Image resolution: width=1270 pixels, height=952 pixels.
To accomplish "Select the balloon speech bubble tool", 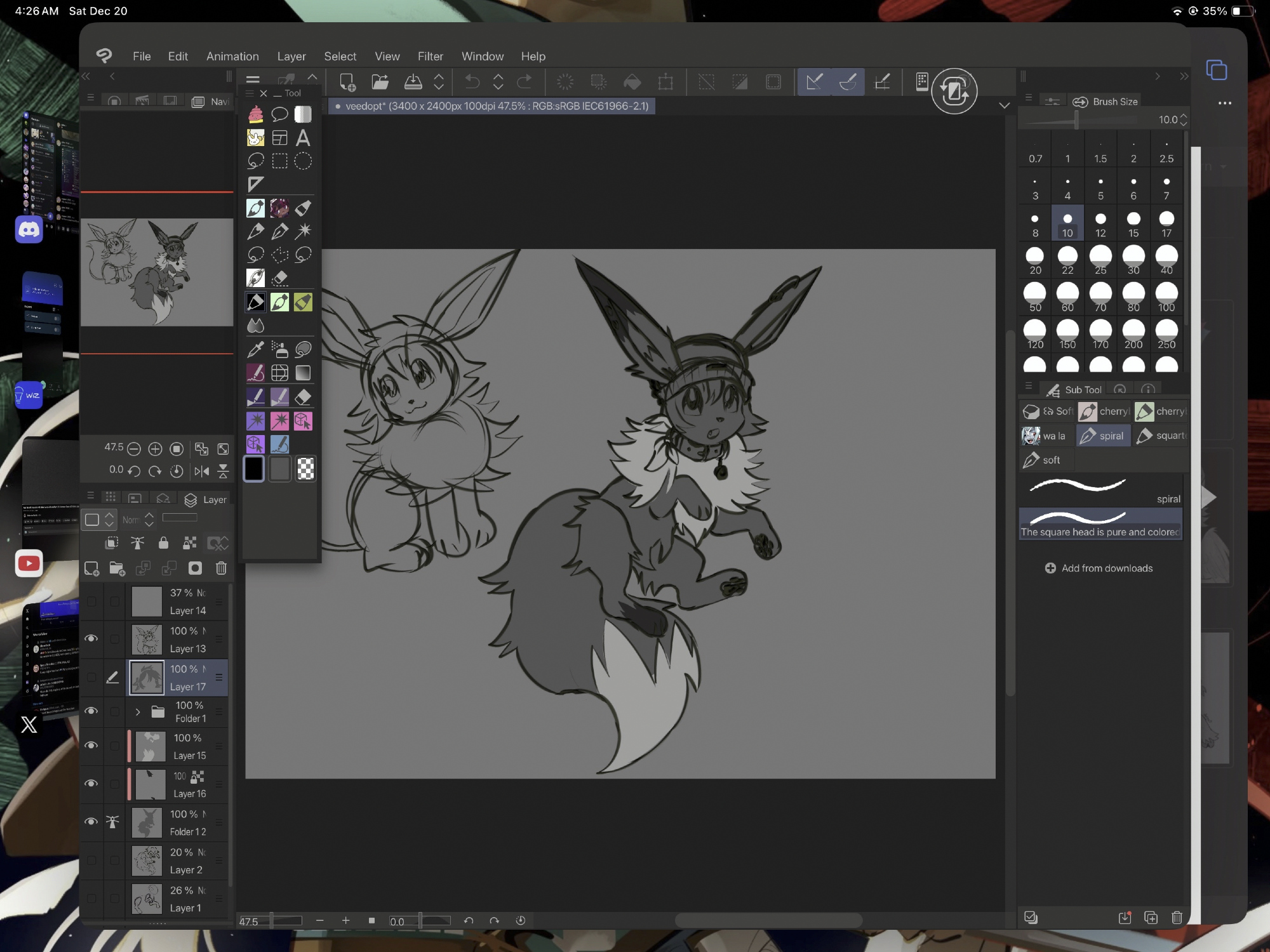I will pyautogui.click(x=279, y=114).
